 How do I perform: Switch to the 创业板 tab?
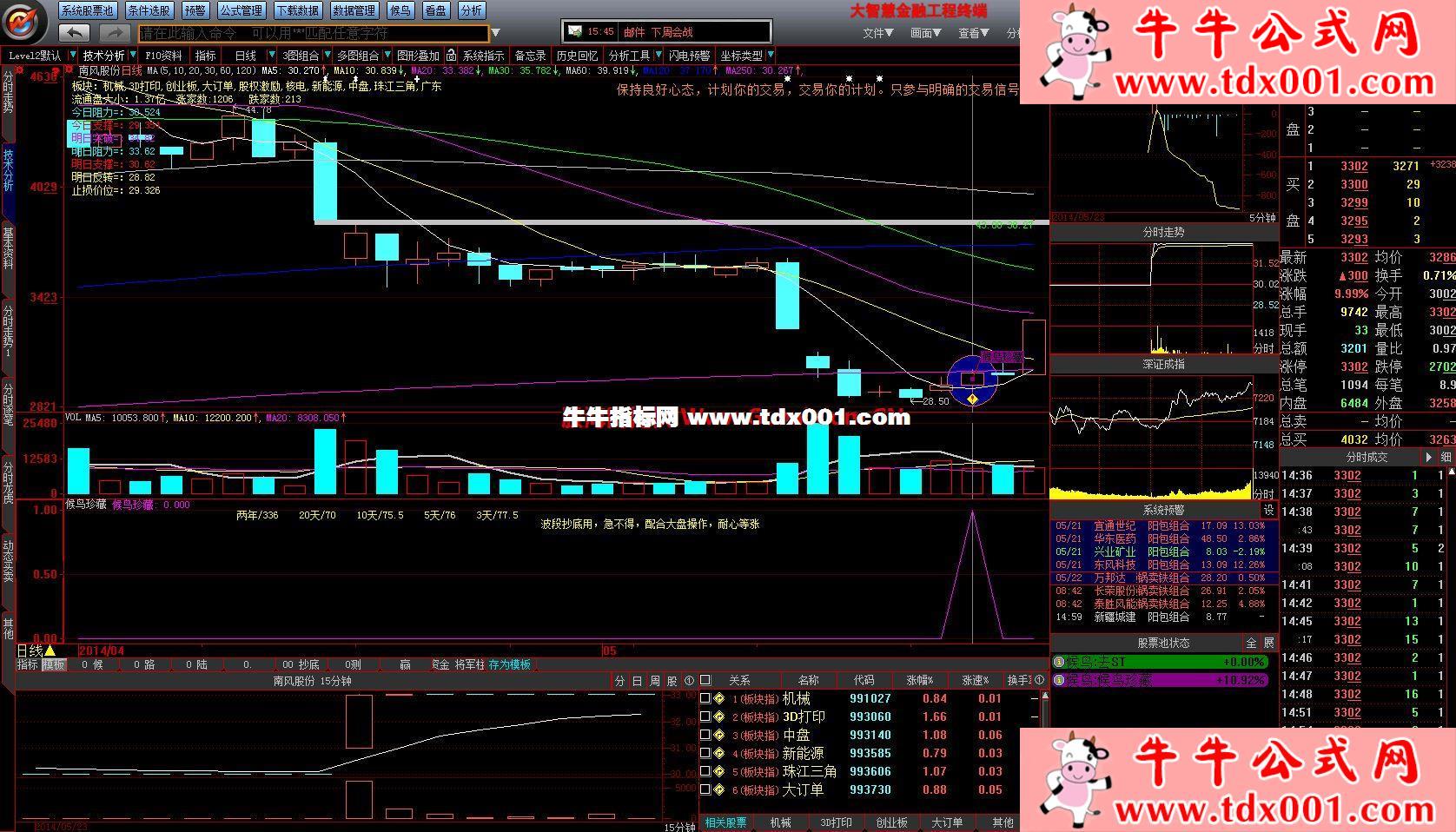click(891, 822)
